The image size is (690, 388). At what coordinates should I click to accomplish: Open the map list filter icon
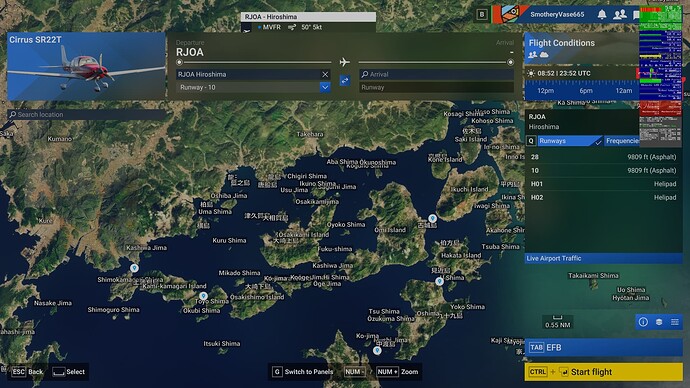click(x=675, y=322)
